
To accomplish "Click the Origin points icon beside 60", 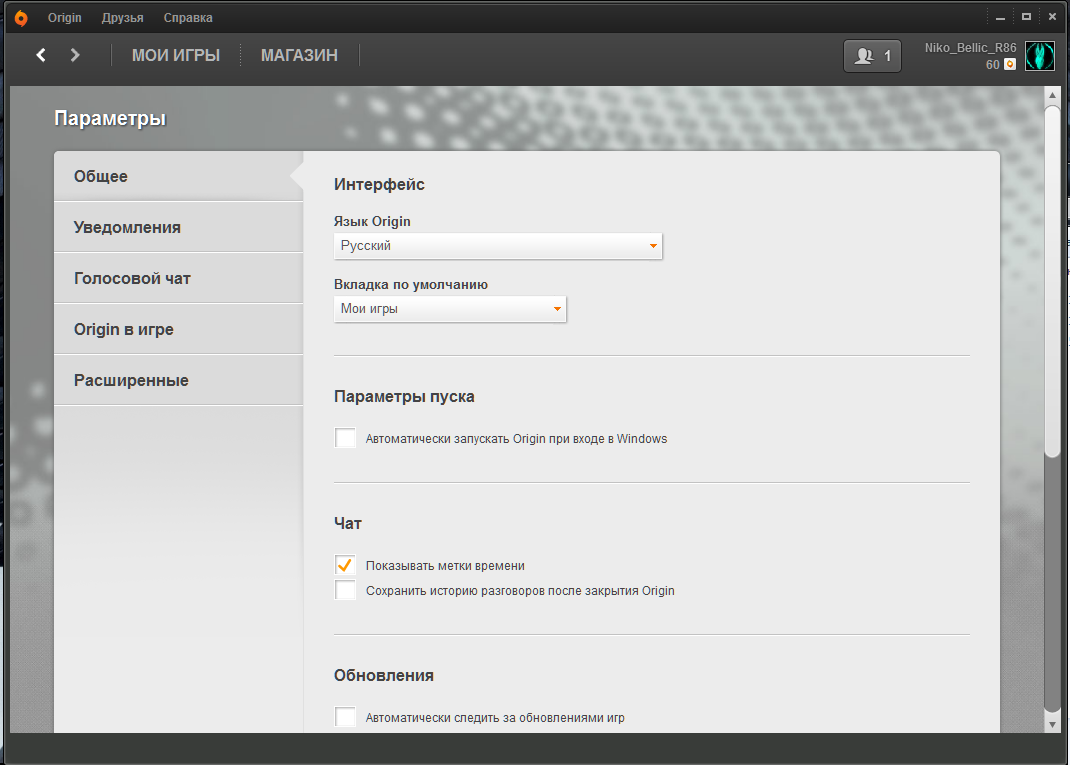I will point(1010,64).
